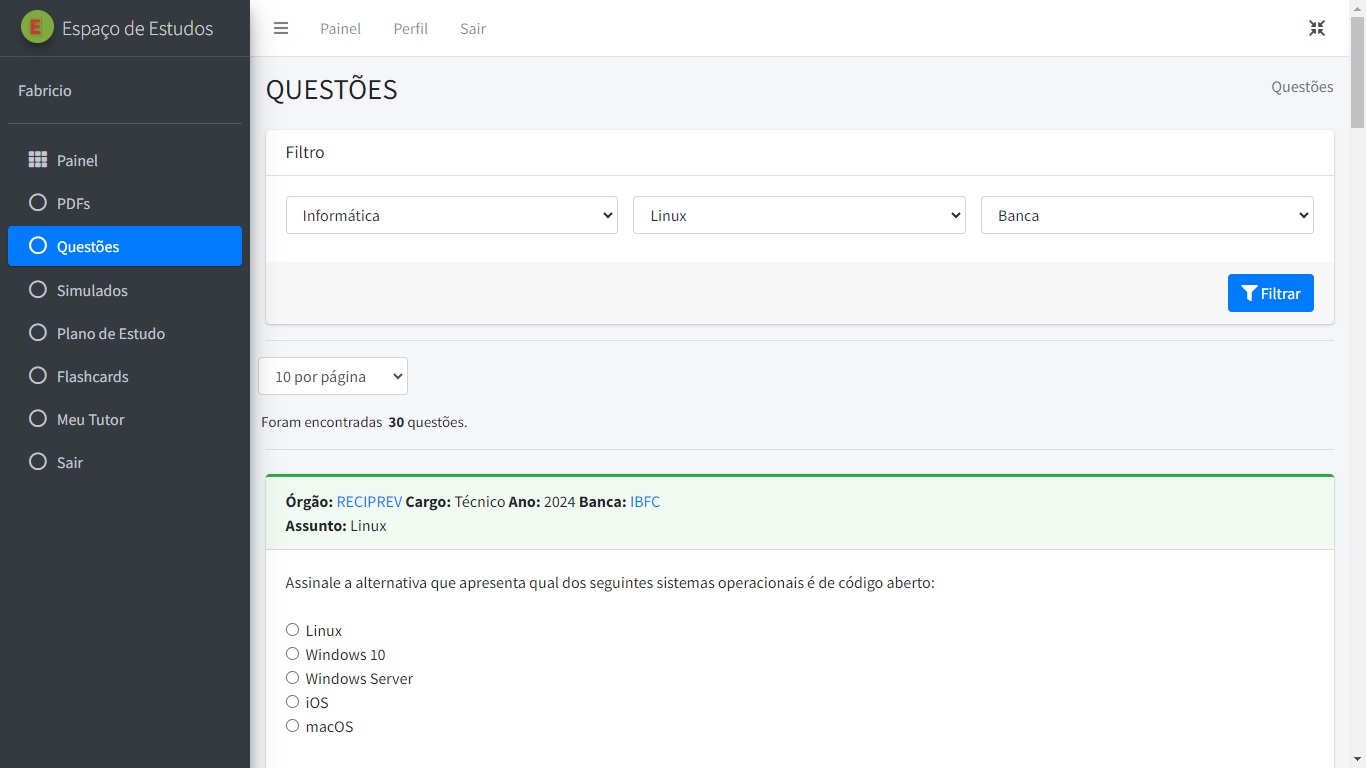
Task: Click the circle icon beside Simulados
Action: (38, 290)
